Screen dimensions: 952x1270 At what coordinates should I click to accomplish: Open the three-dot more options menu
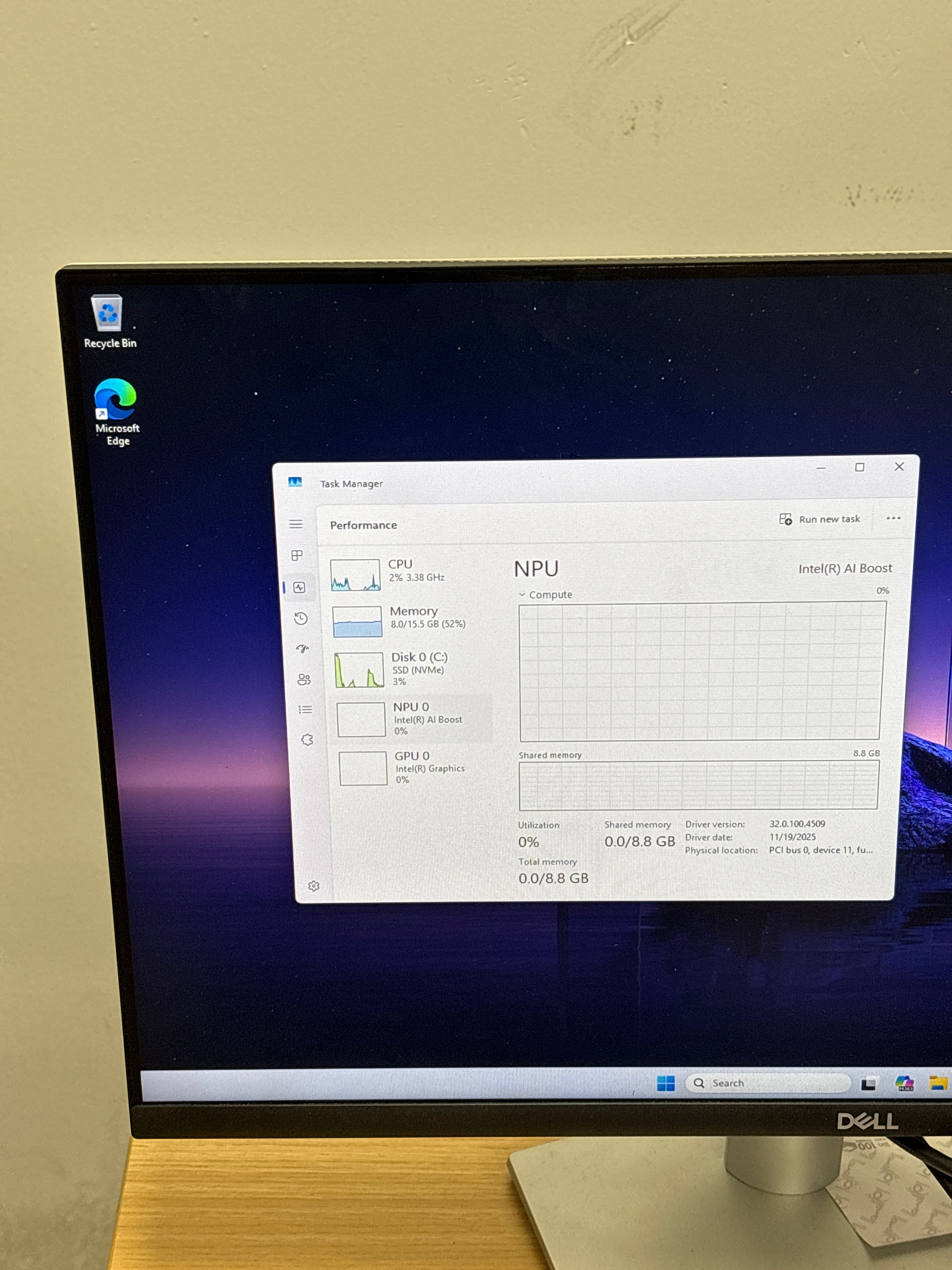tap(893, 518)
